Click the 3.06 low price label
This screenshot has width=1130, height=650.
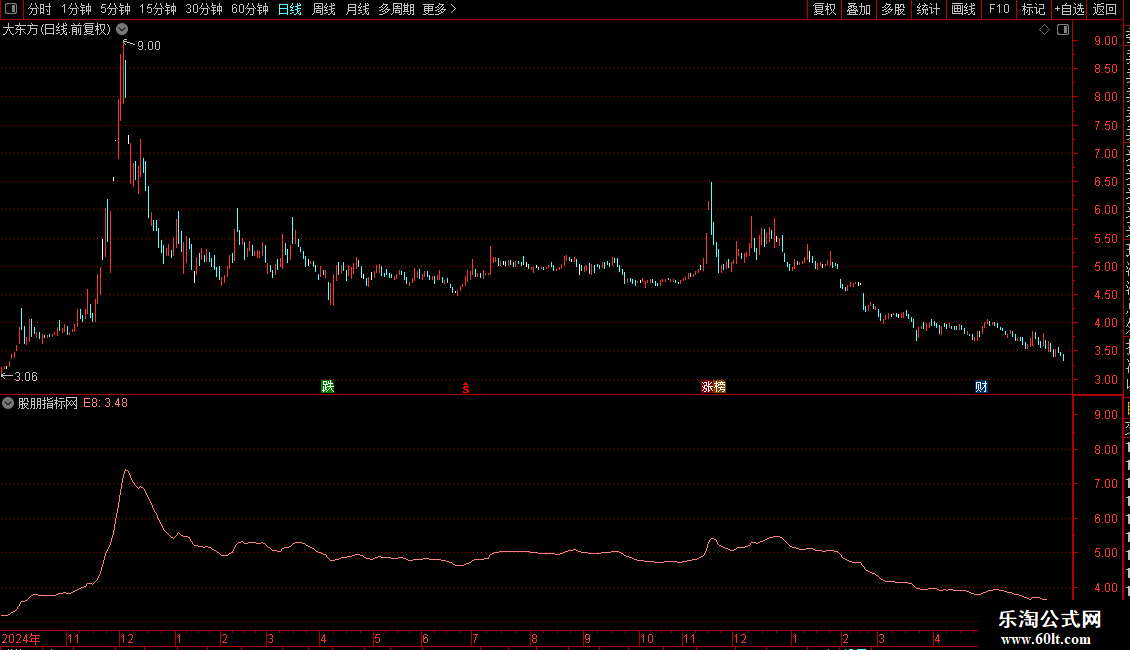(26, 377)
